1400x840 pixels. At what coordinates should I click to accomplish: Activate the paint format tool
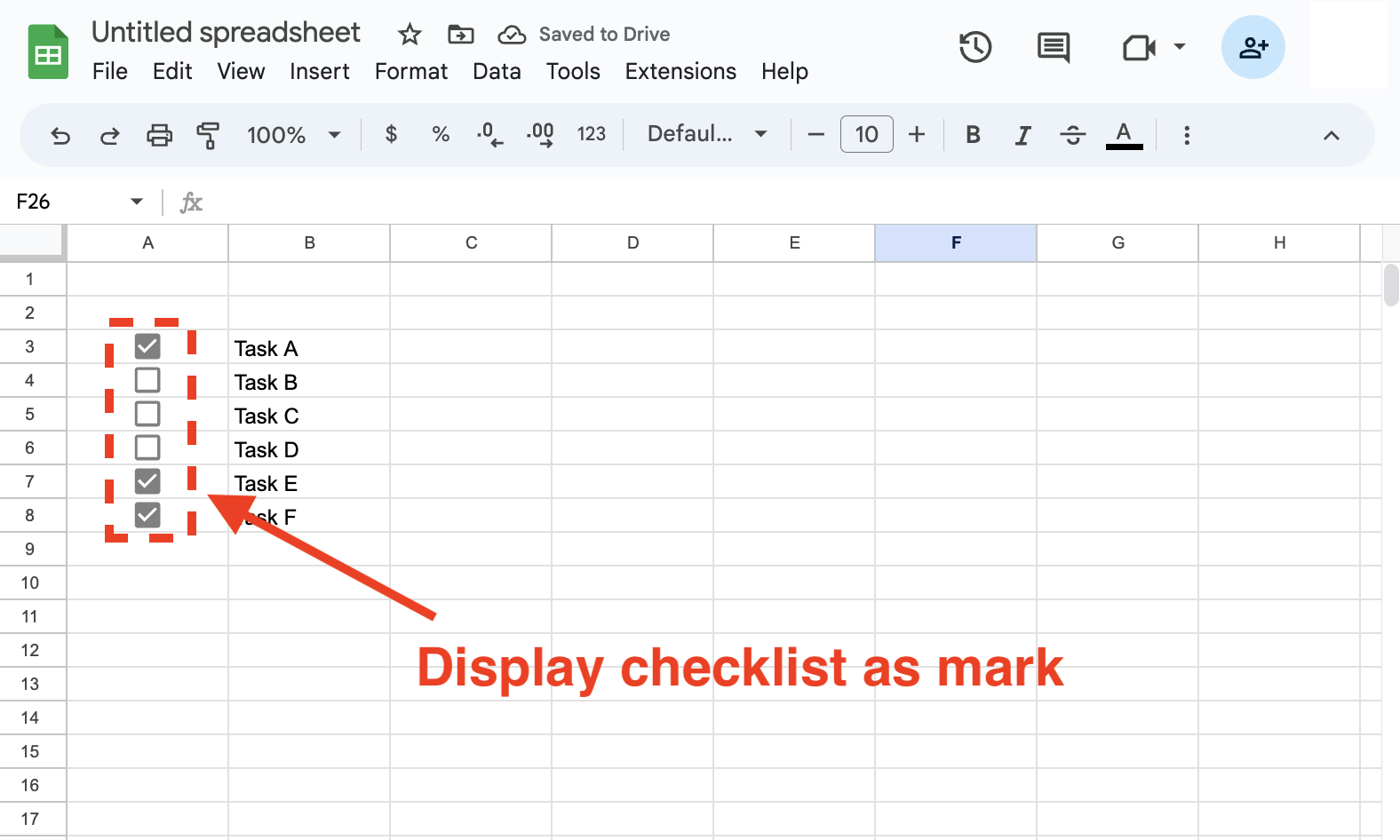[208, 135]
